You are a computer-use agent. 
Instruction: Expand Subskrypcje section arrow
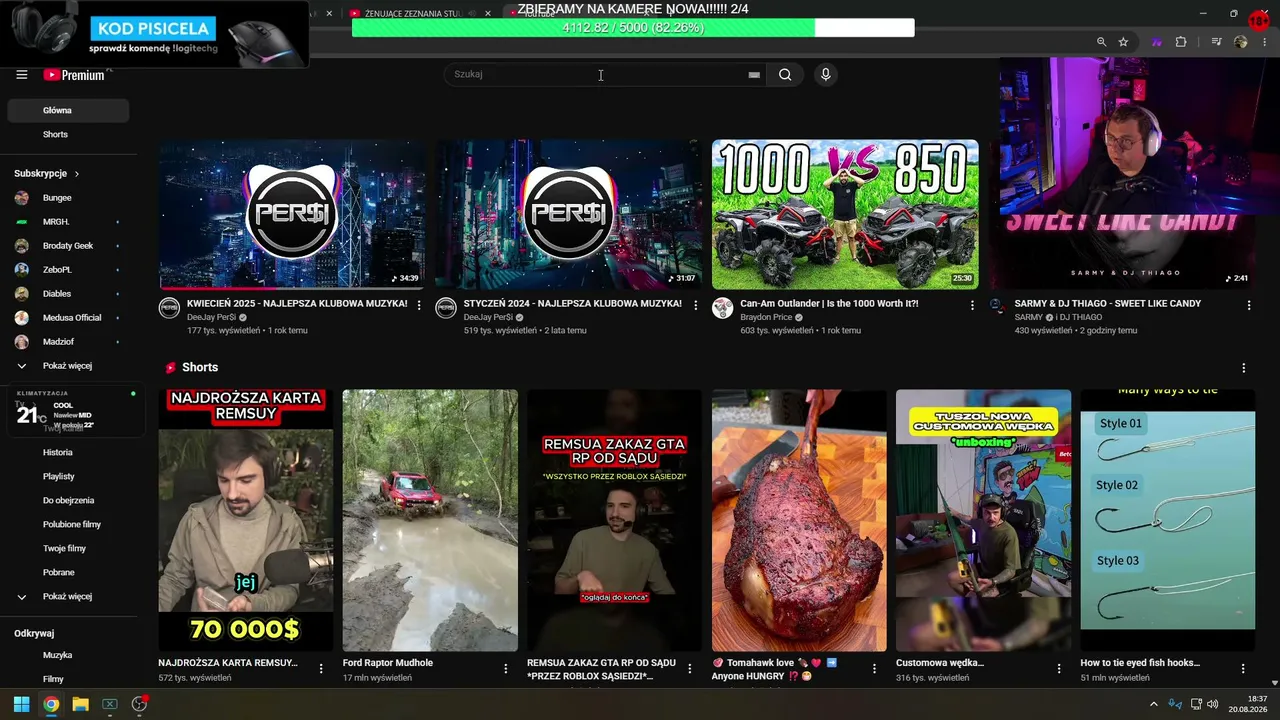tap(77, 174)
